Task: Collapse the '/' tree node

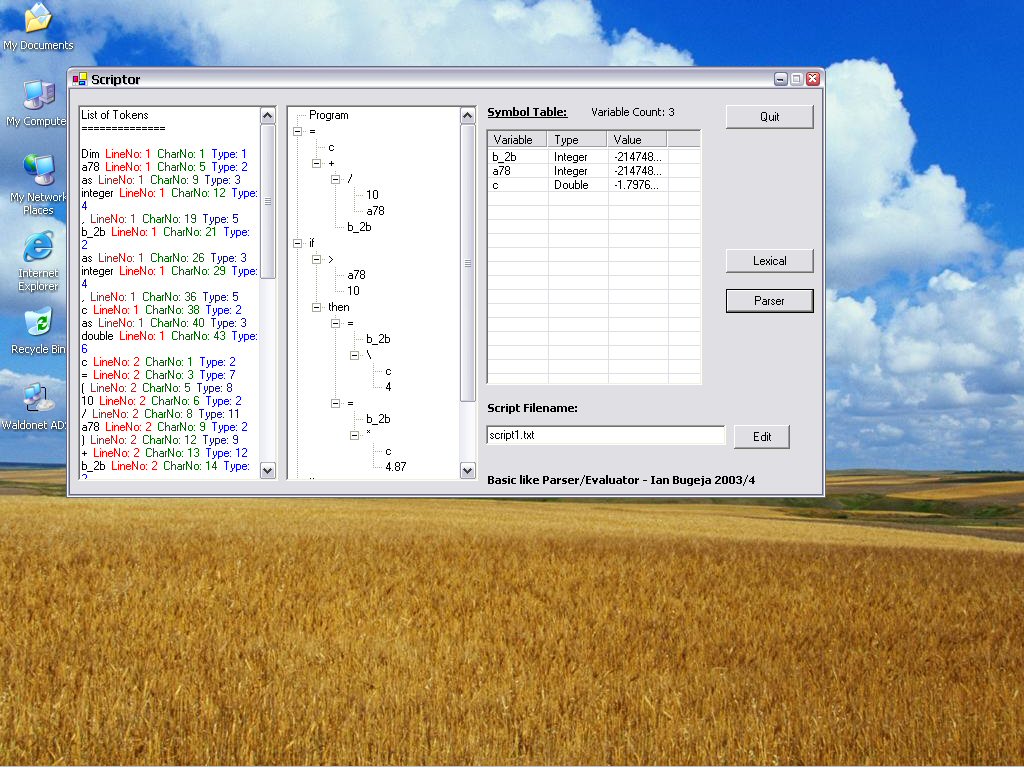Action: 336,179
